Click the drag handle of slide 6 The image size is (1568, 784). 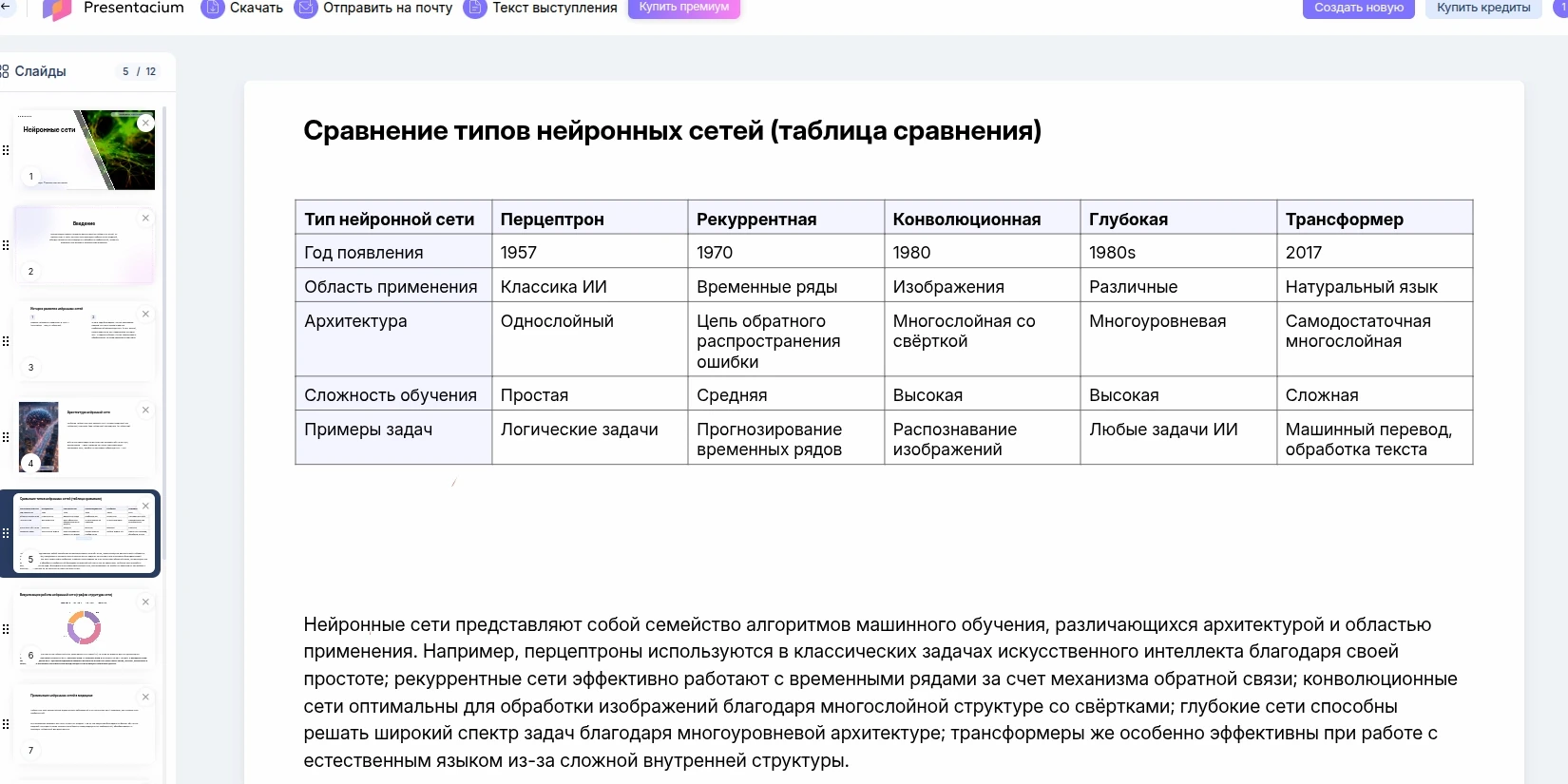point(6,629)
